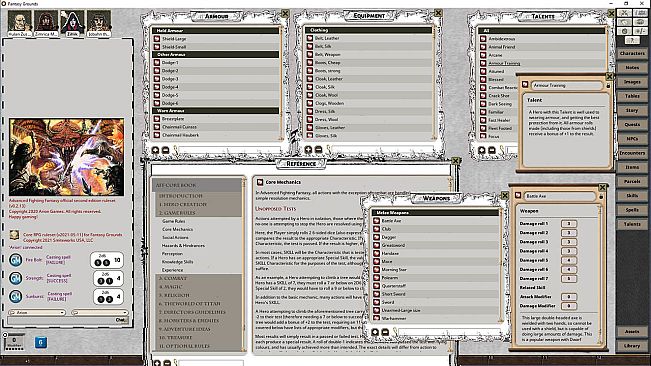Open Characters in the right sidebar
This screenshot has width=651, height=366.
(x=632, y=54)
